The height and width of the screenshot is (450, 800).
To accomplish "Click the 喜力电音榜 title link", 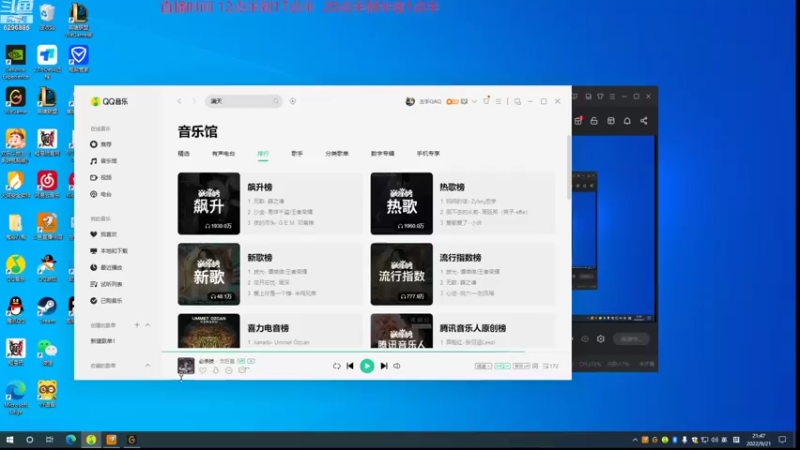I will 268,328.
